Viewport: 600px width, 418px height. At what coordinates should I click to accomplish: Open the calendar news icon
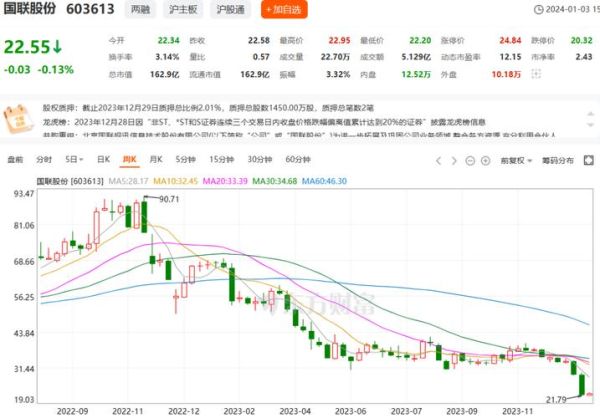(18, 119)
